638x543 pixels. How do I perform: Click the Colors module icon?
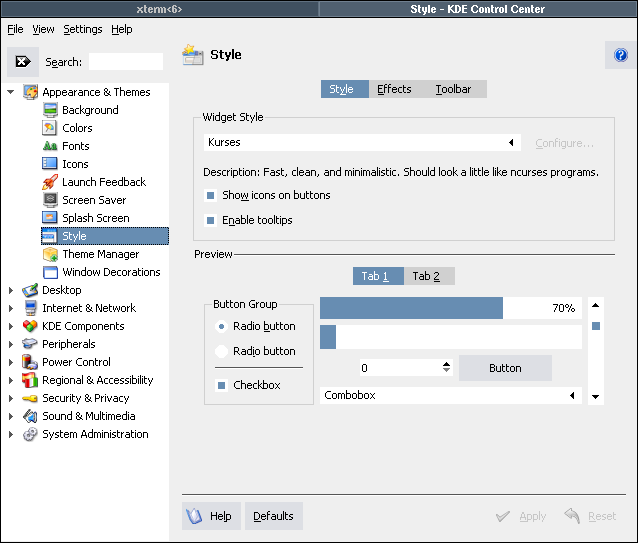point(50,128)
